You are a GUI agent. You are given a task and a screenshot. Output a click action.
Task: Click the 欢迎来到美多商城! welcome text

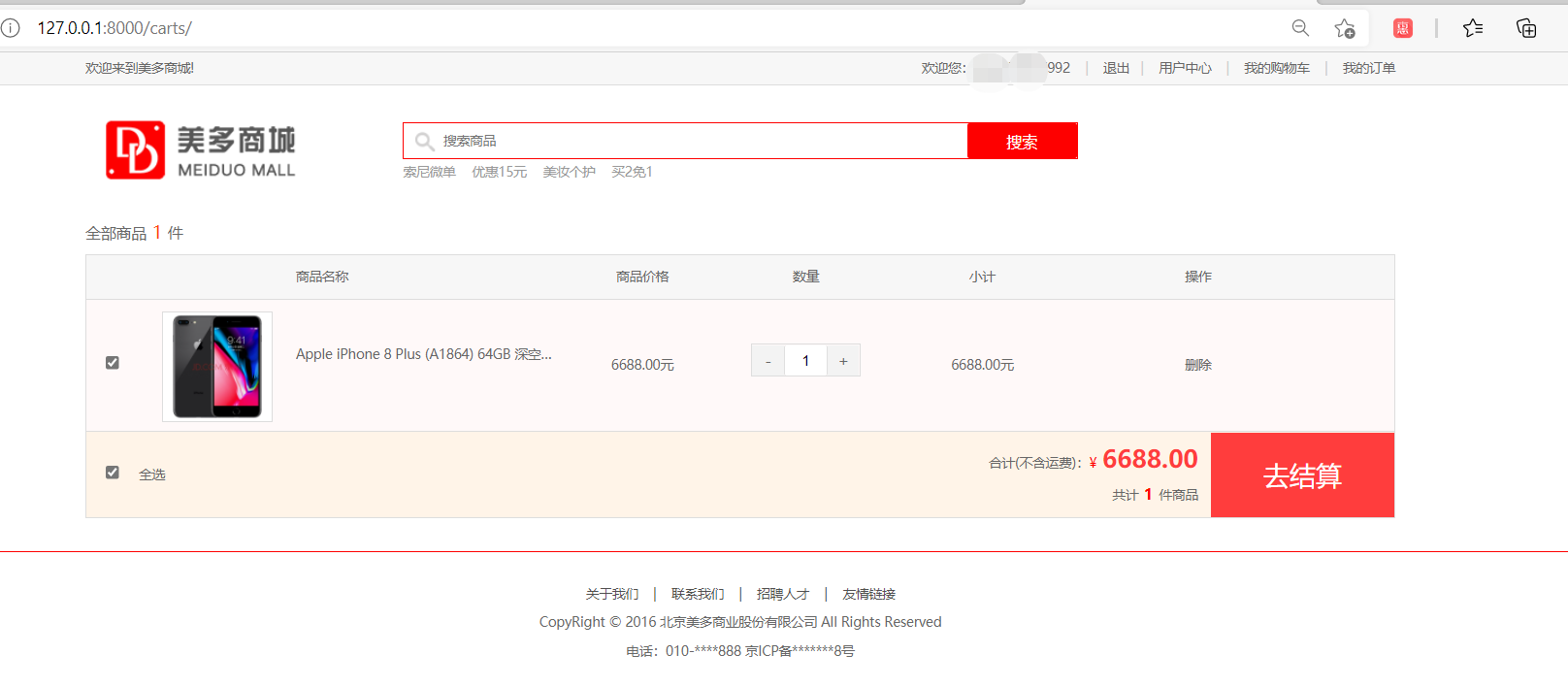click(140, 68)
